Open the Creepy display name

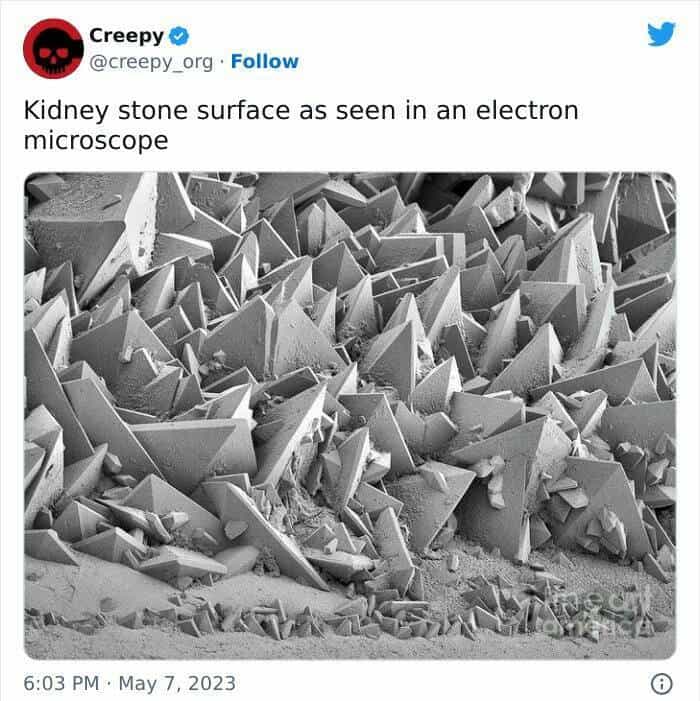127,36
